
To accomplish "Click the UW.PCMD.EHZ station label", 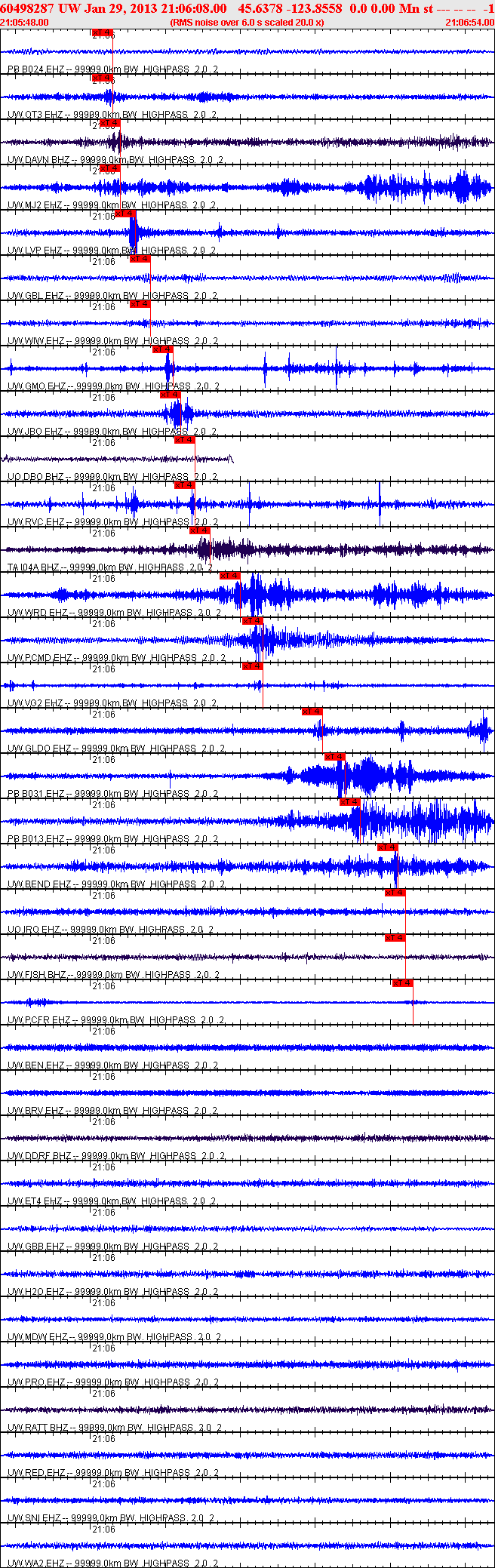I will [x=40, y=658].
